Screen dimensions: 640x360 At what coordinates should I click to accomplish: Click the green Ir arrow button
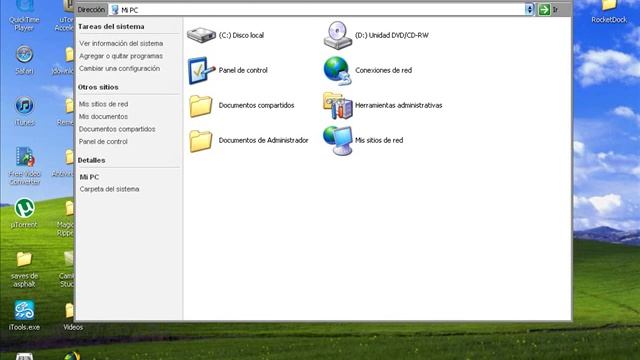[x=544, y=9]
